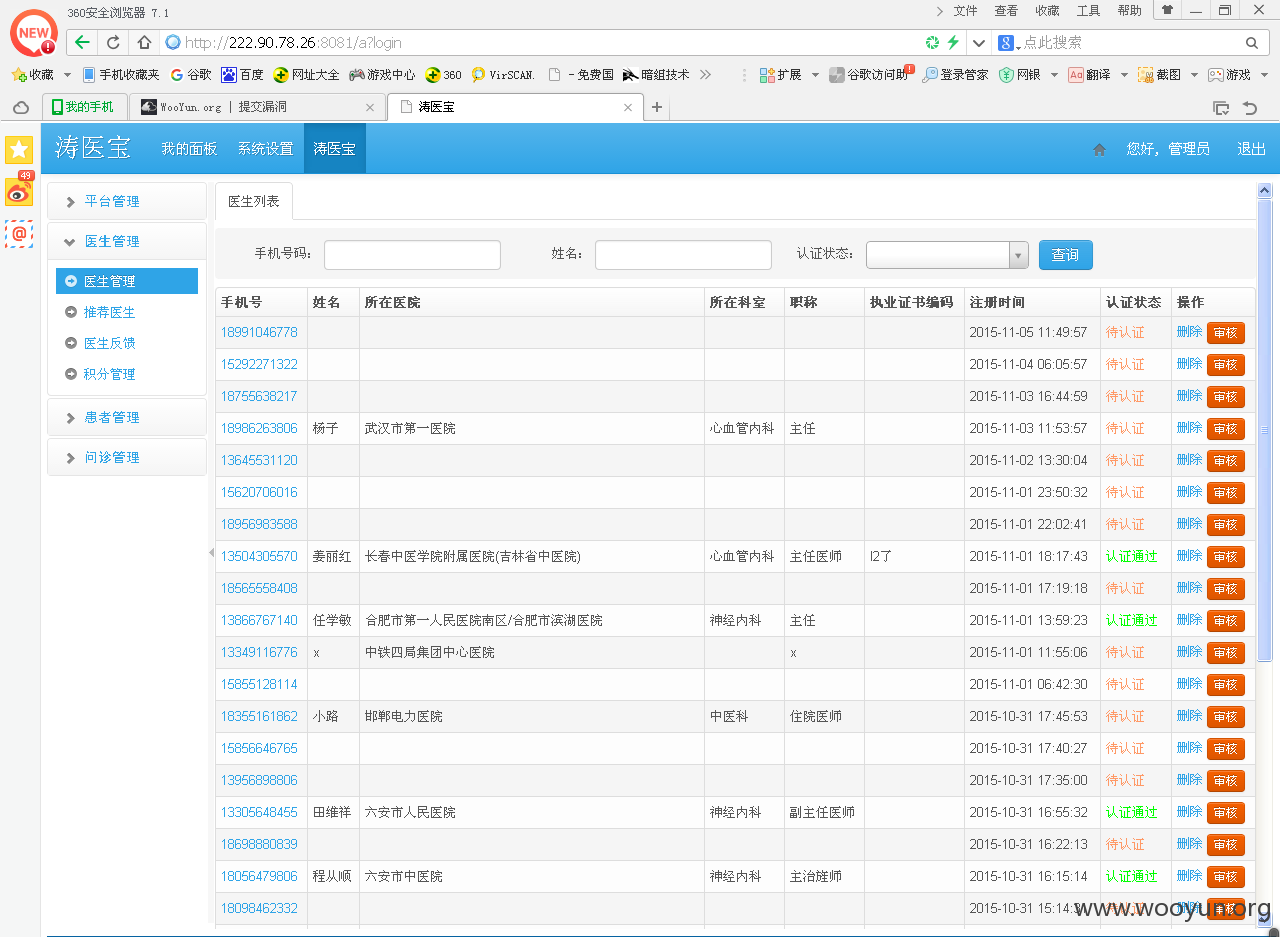This screenshot has height=937, width=1280.
Task: Open the mail @ sidebar icon
Action: point(19,234)
